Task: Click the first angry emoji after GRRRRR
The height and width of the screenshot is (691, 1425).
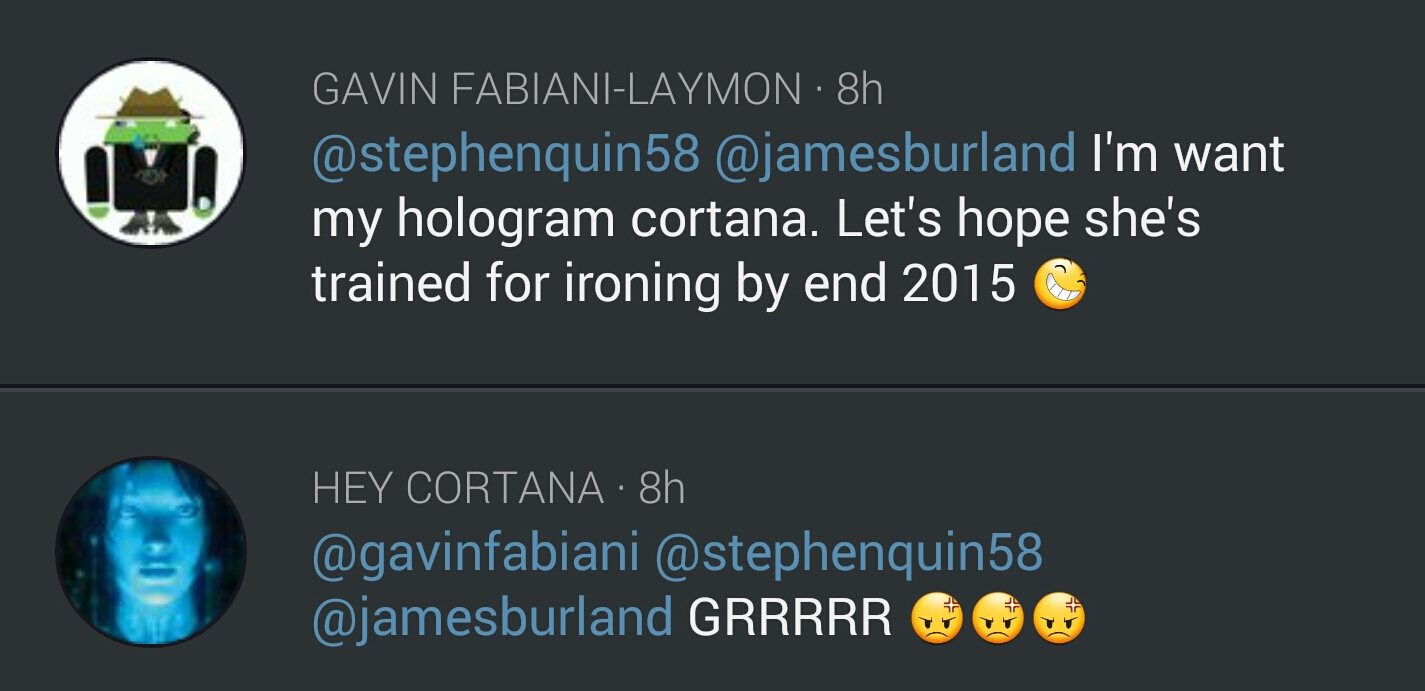Action: [x=936, y=619]
